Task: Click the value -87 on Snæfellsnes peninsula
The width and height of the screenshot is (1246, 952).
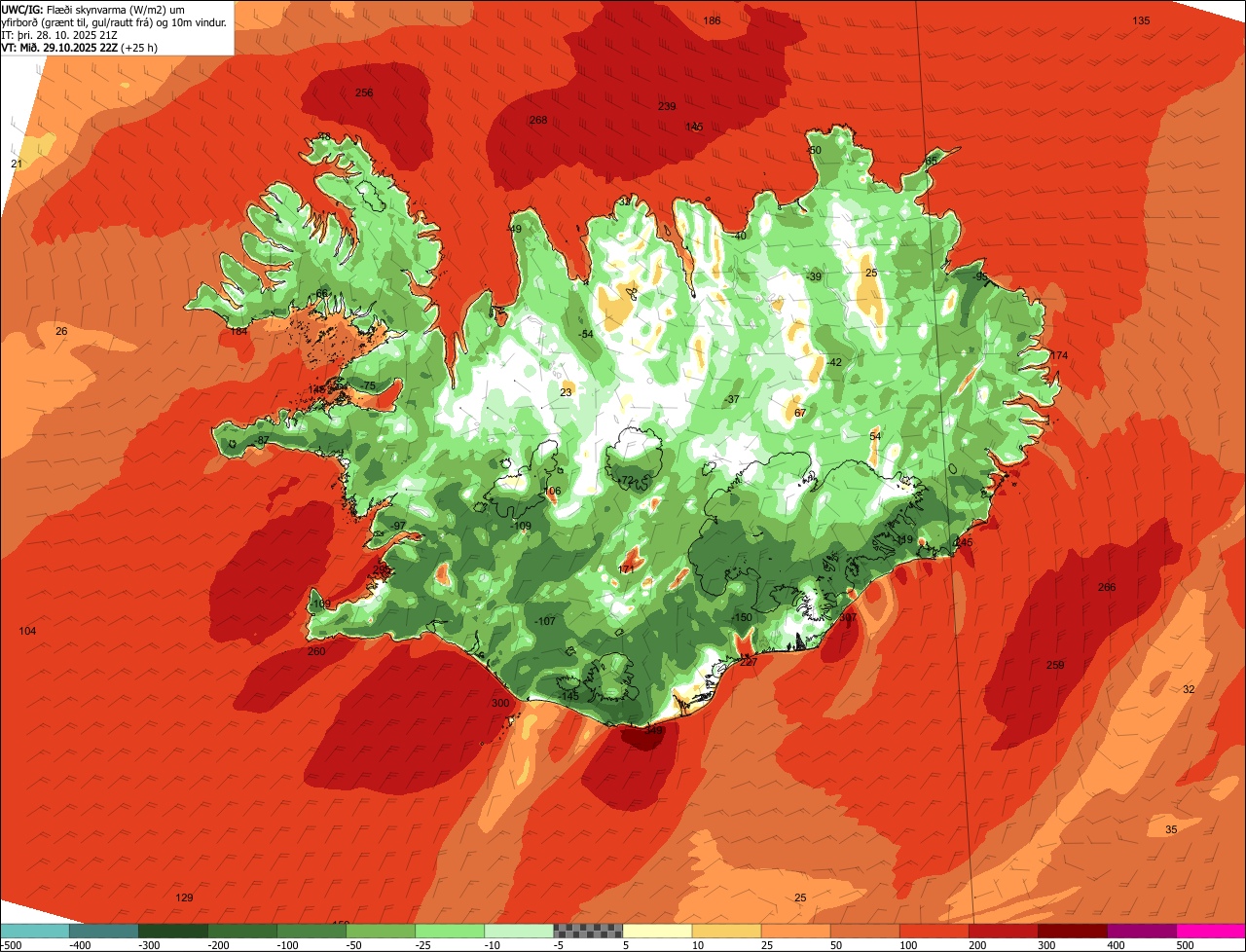Action: tap(261, 441)
